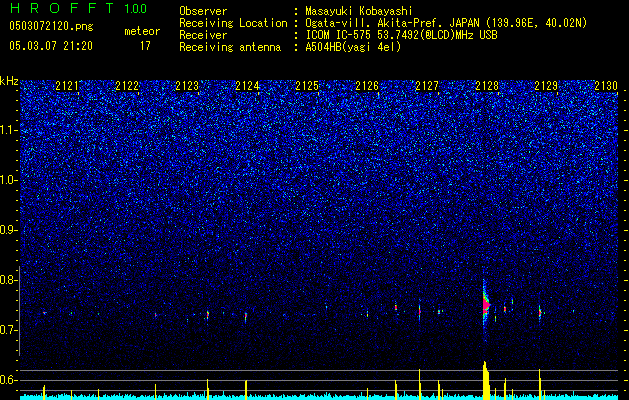Click the 2128 time marker
The width and height of the screenshot is (629, 400).
pos(487,86)
